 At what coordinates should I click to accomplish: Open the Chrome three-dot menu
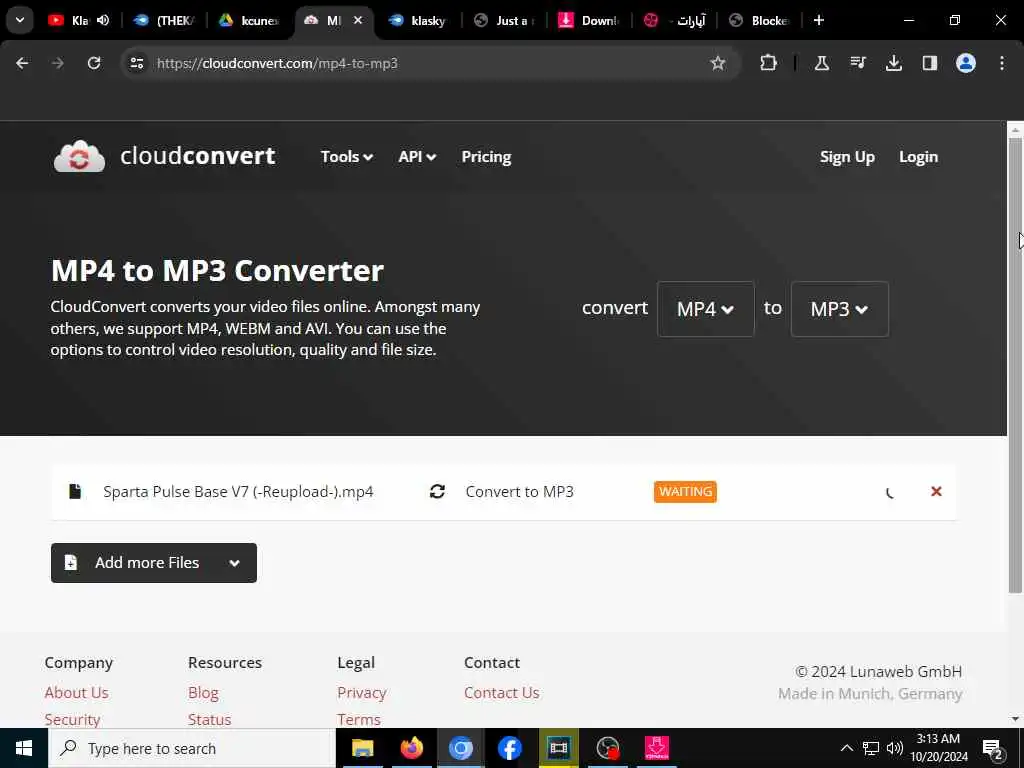[1002, 63]
